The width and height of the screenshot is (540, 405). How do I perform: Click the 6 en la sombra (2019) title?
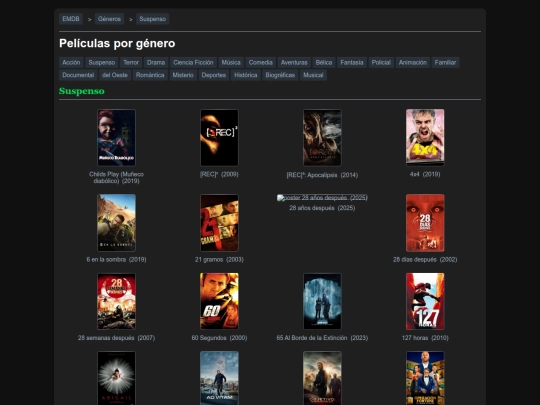(116, 259)
